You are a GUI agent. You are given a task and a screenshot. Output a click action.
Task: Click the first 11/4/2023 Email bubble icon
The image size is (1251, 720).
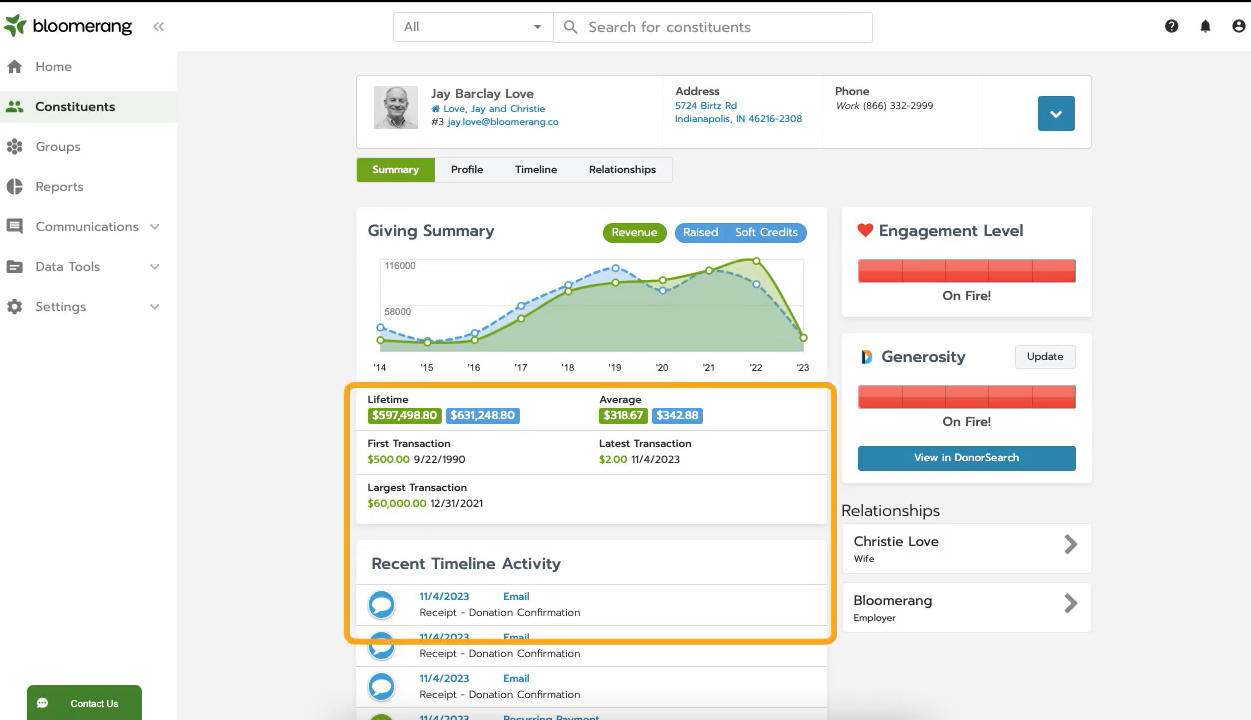381,604
